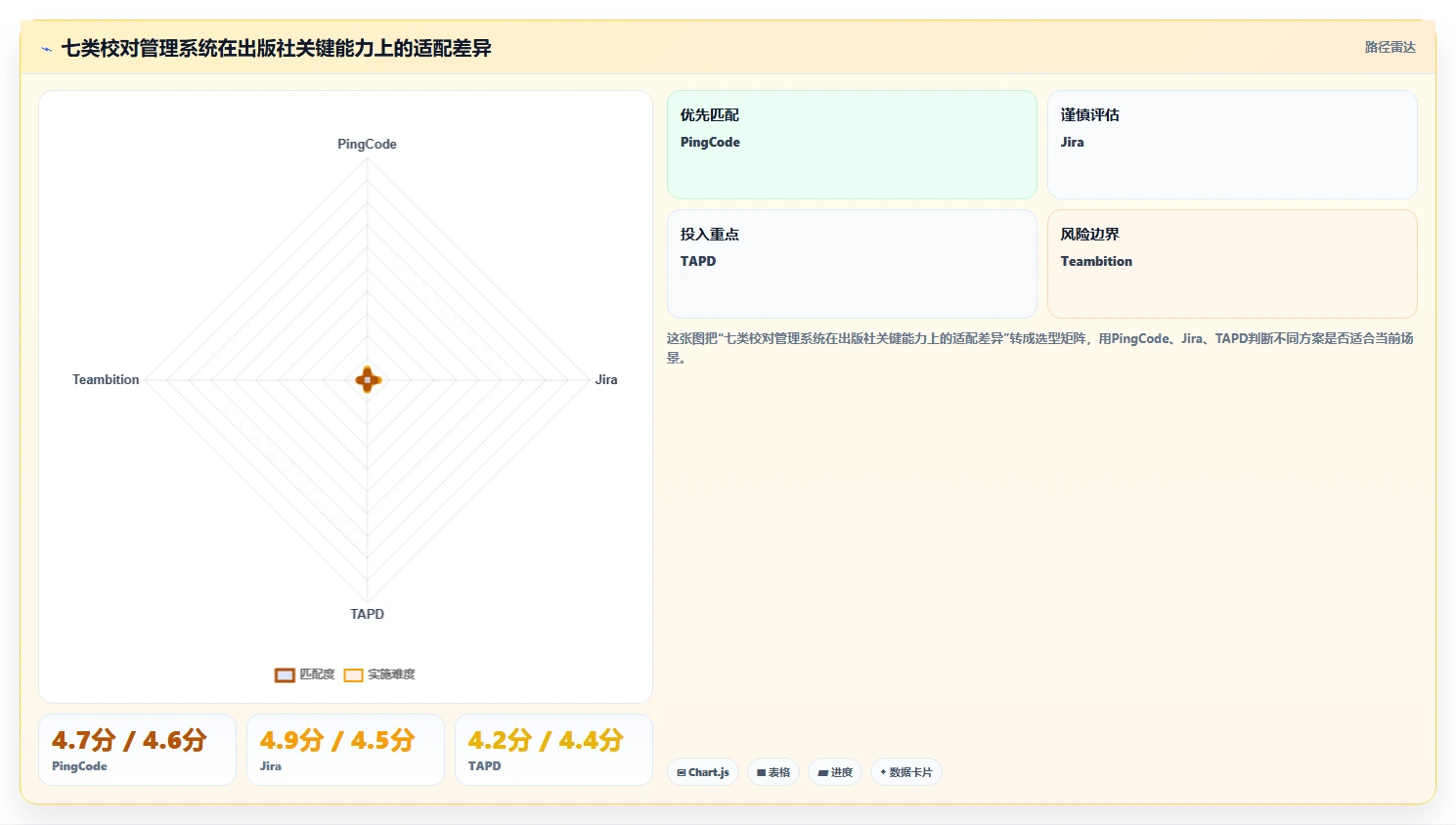The width and height of the screenshot is (1456, 825).
Task: Open the 投入重点 TAPD card
Action: tap(852, 264)
